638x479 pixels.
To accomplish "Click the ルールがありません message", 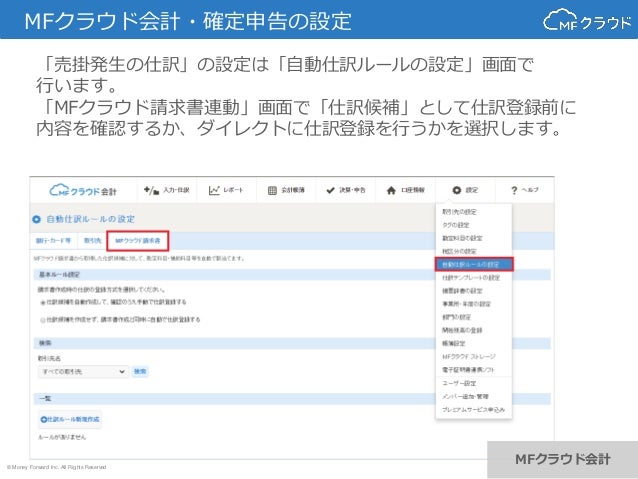I will point(62,437).
